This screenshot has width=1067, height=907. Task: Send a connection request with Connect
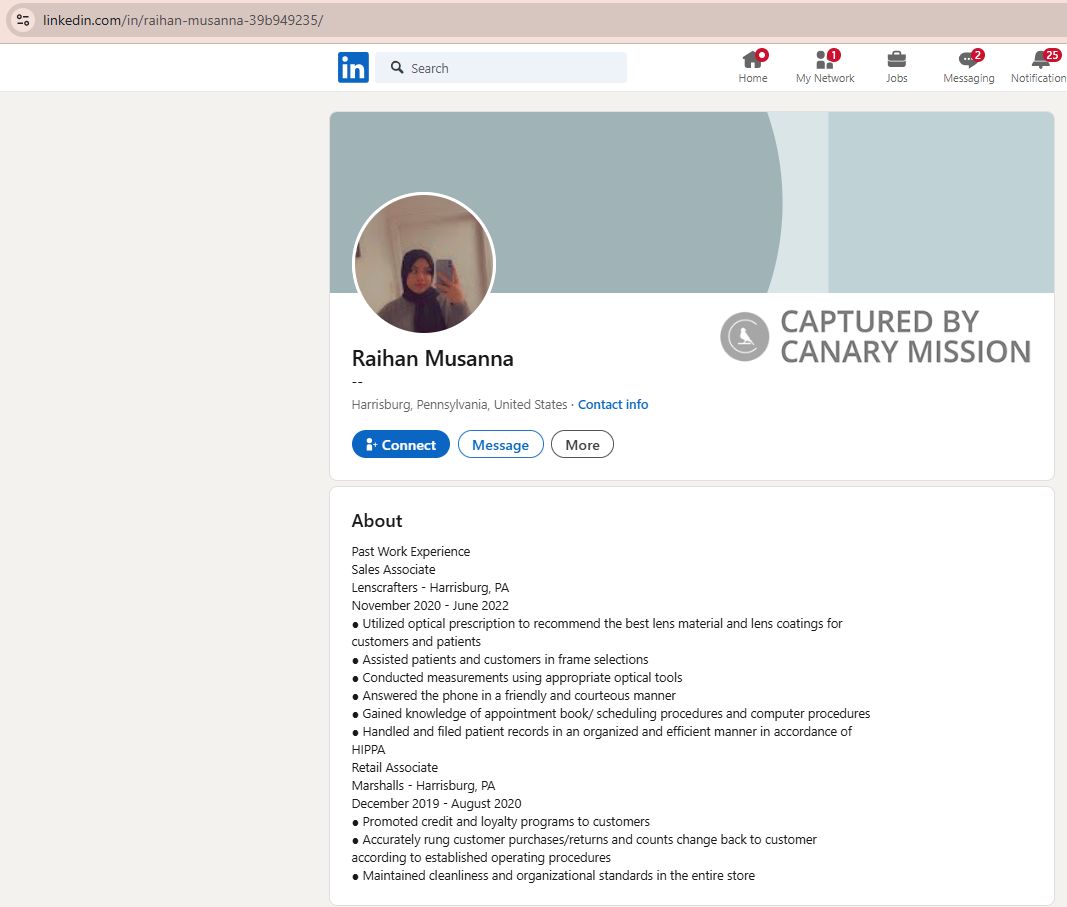point(400,444)
